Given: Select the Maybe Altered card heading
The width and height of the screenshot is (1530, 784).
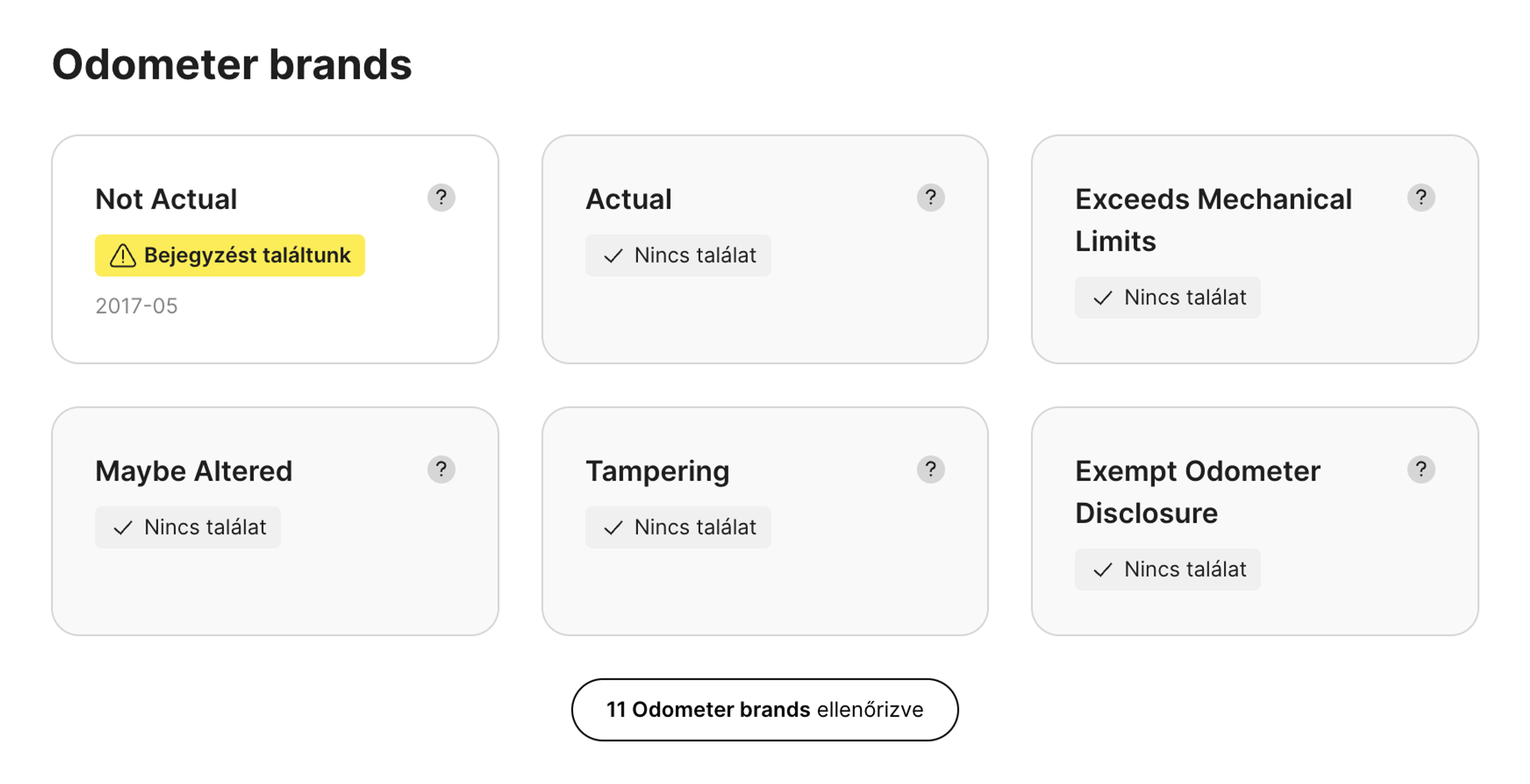Looking at the screenshot, I should pos(194,471).
